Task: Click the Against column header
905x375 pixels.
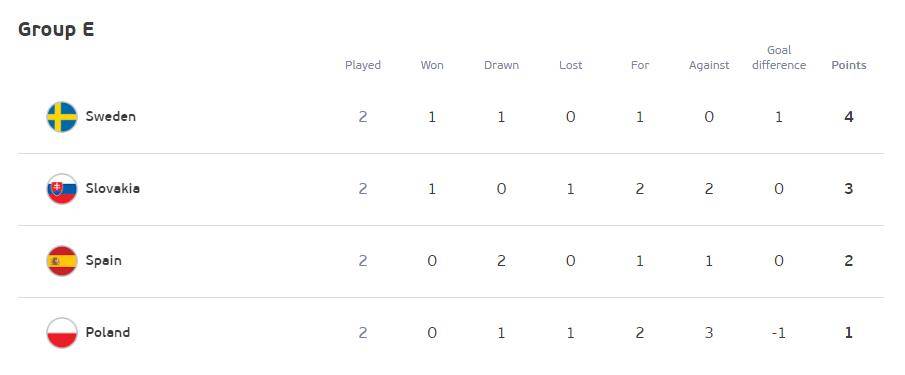Action: click(709, 65)
